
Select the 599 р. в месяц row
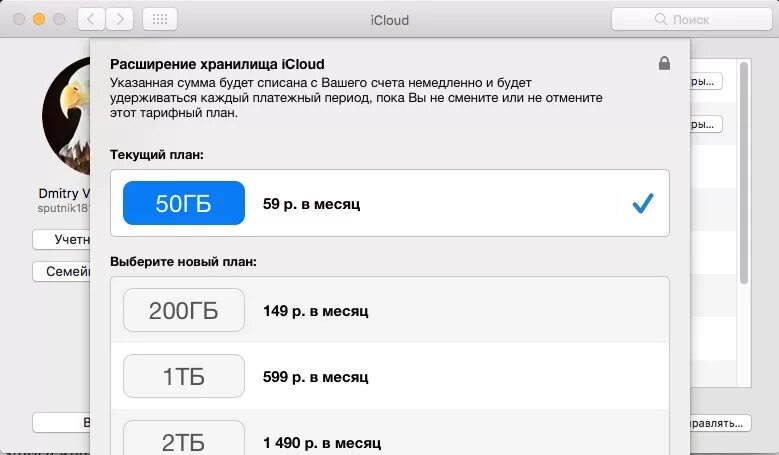(x=390, y=376)
